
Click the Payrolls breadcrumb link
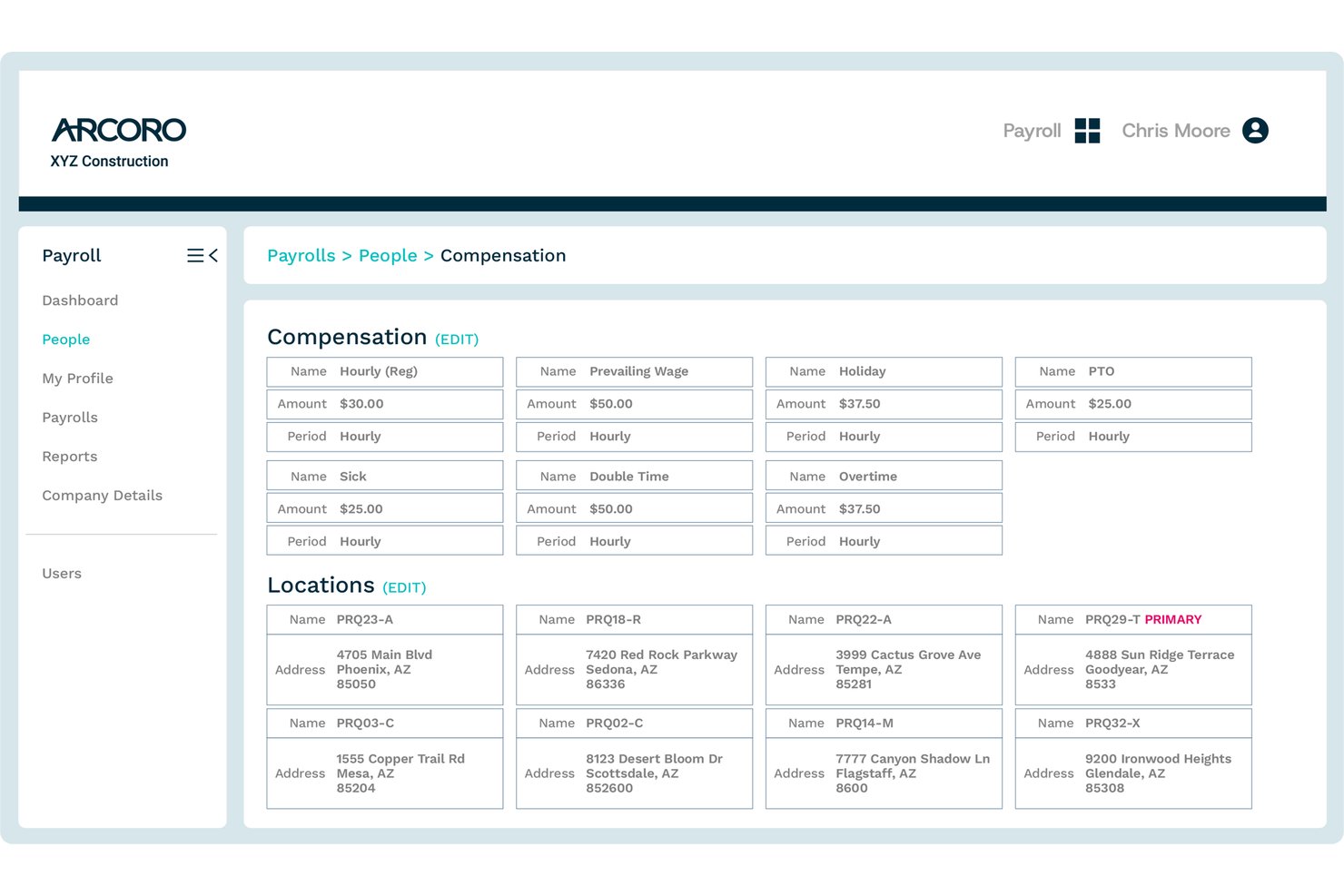click(x=301, y=256)
